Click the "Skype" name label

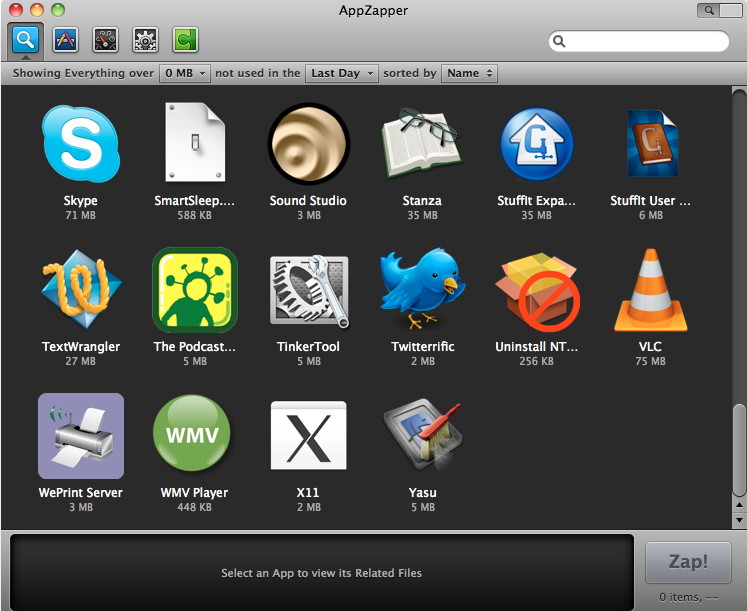81,201
